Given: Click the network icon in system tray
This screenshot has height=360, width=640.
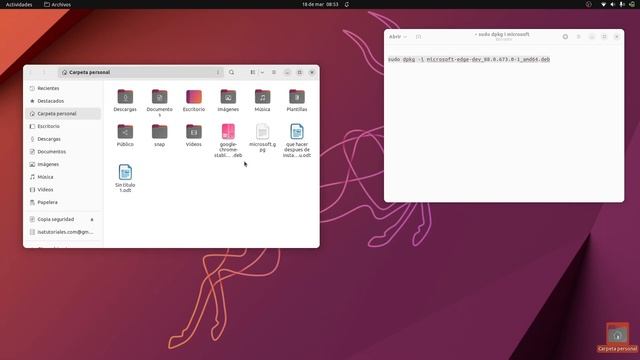Looking at the screenshot, I should click(603, 4).
